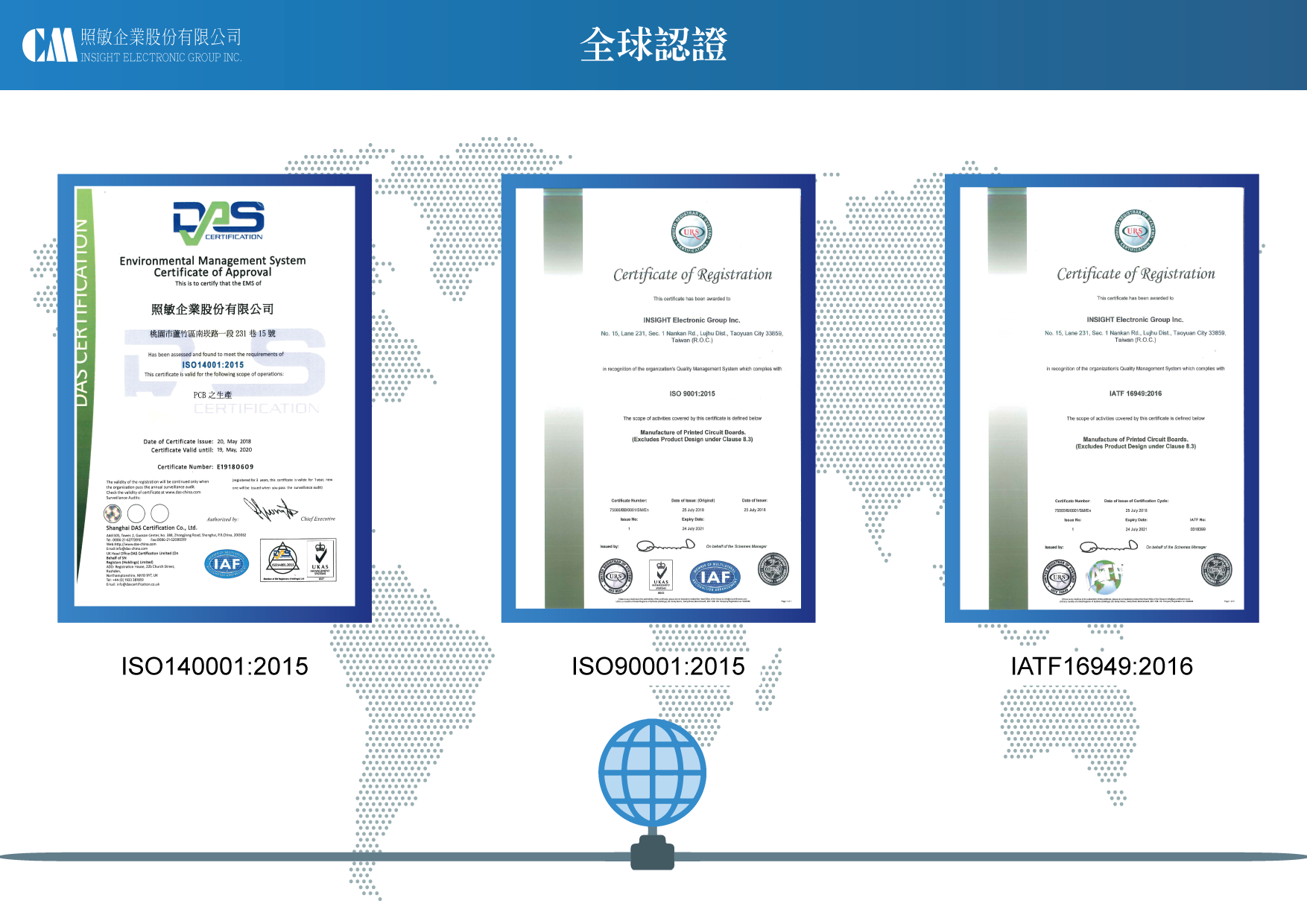
Task: Click the URS seal at bottom of ISO 9001 certificate
Action: pos(615,576)
